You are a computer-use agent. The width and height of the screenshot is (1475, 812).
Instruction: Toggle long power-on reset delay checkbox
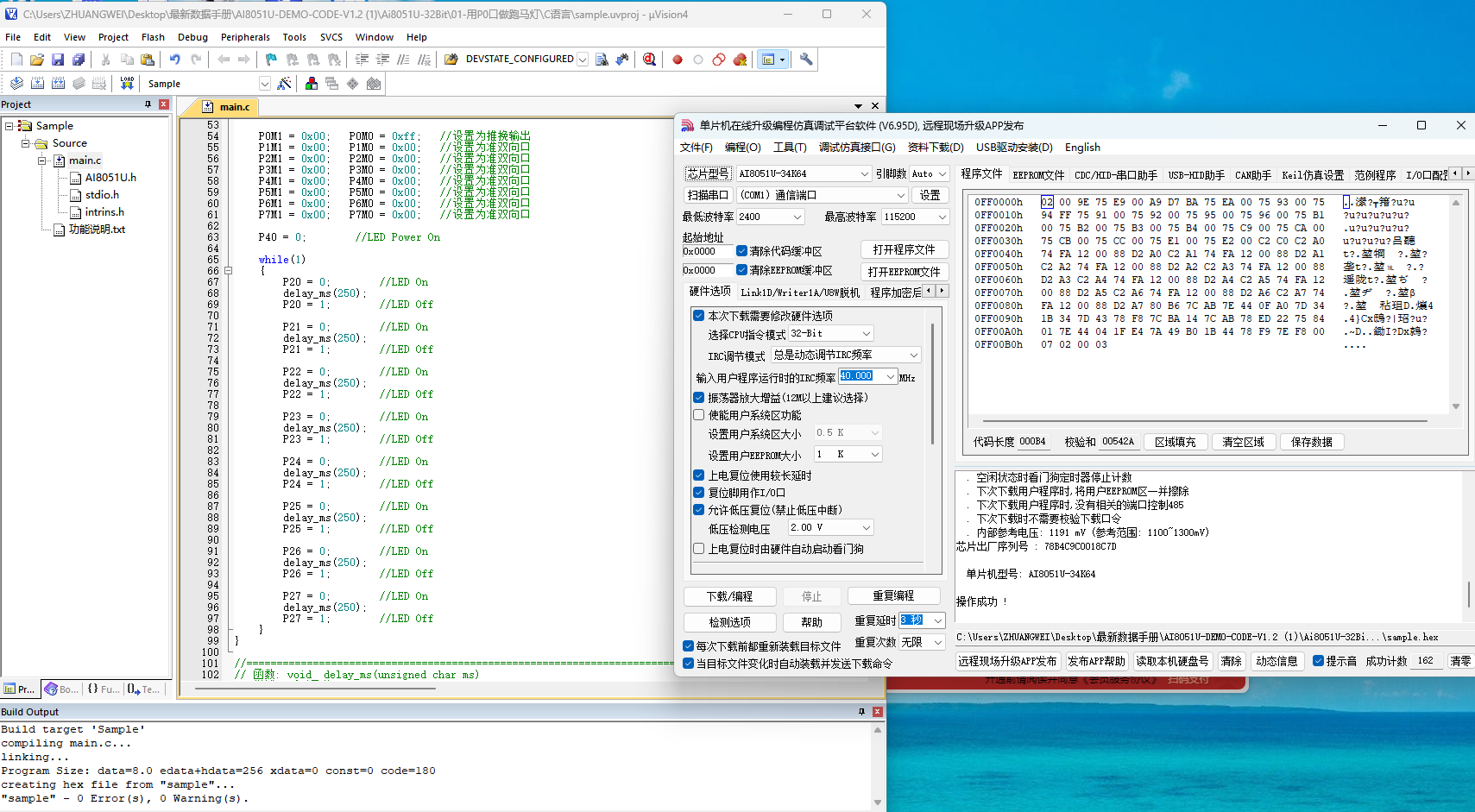(699, 475)
